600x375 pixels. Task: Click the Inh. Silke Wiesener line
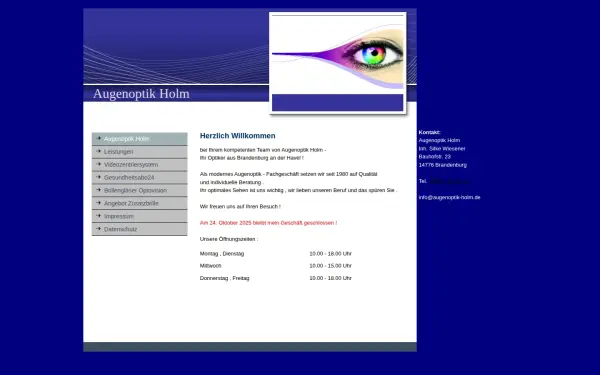coord(442,148)
